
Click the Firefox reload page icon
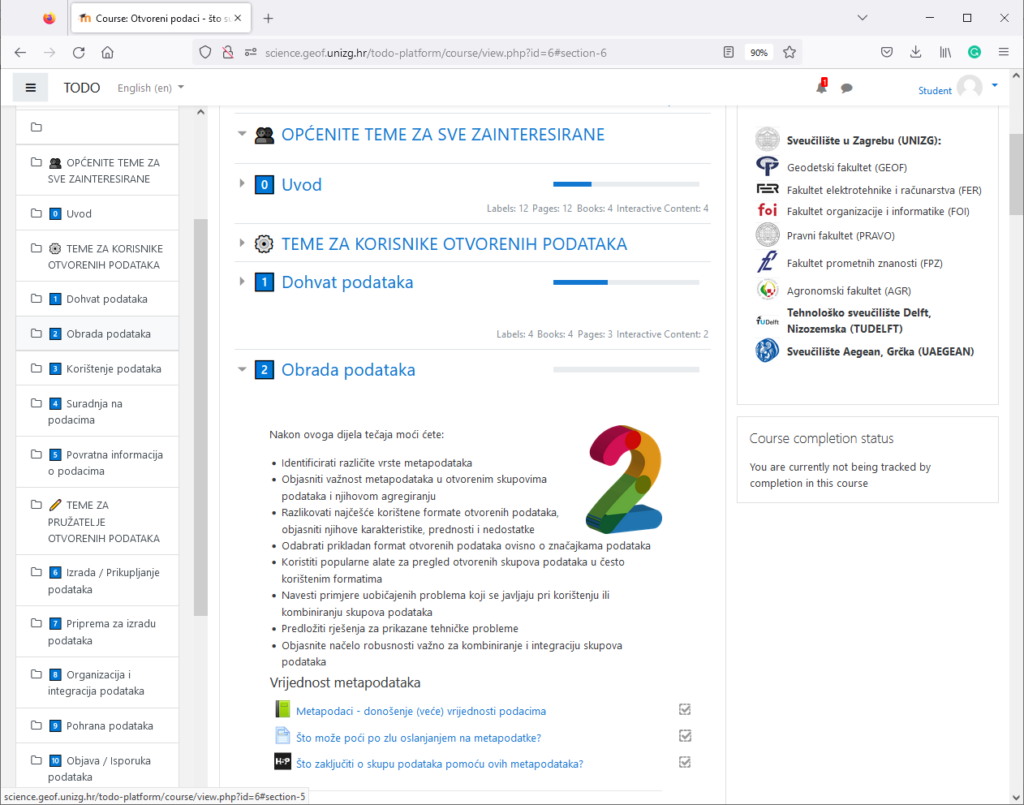coord(78,52)
